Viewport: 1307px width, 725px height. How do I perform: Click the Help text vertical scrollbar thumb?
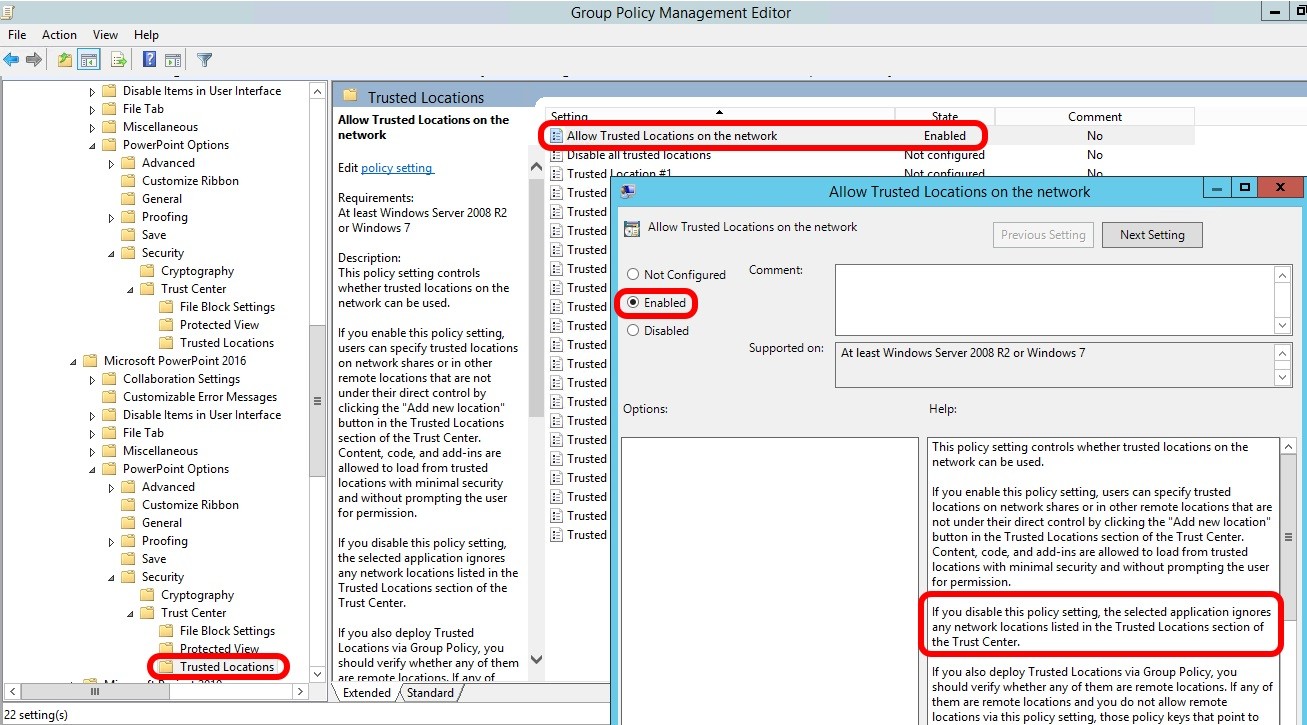pos(1288,537)
